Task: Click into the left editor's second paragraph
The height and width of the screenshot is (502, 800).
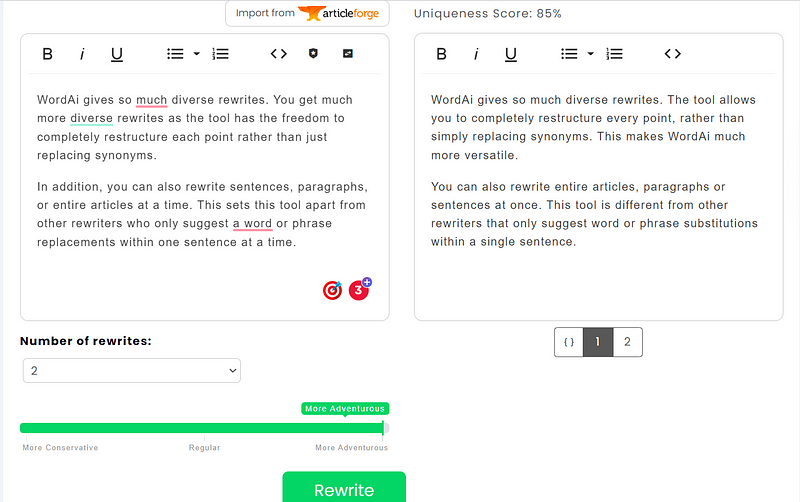Action: [x=202, y=214]
